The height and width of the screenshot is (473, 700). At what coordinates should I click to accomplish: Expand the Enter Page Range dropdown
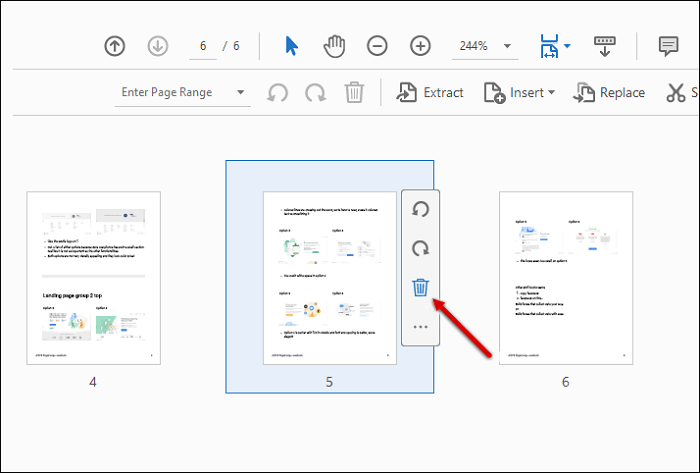coord(241,93)
